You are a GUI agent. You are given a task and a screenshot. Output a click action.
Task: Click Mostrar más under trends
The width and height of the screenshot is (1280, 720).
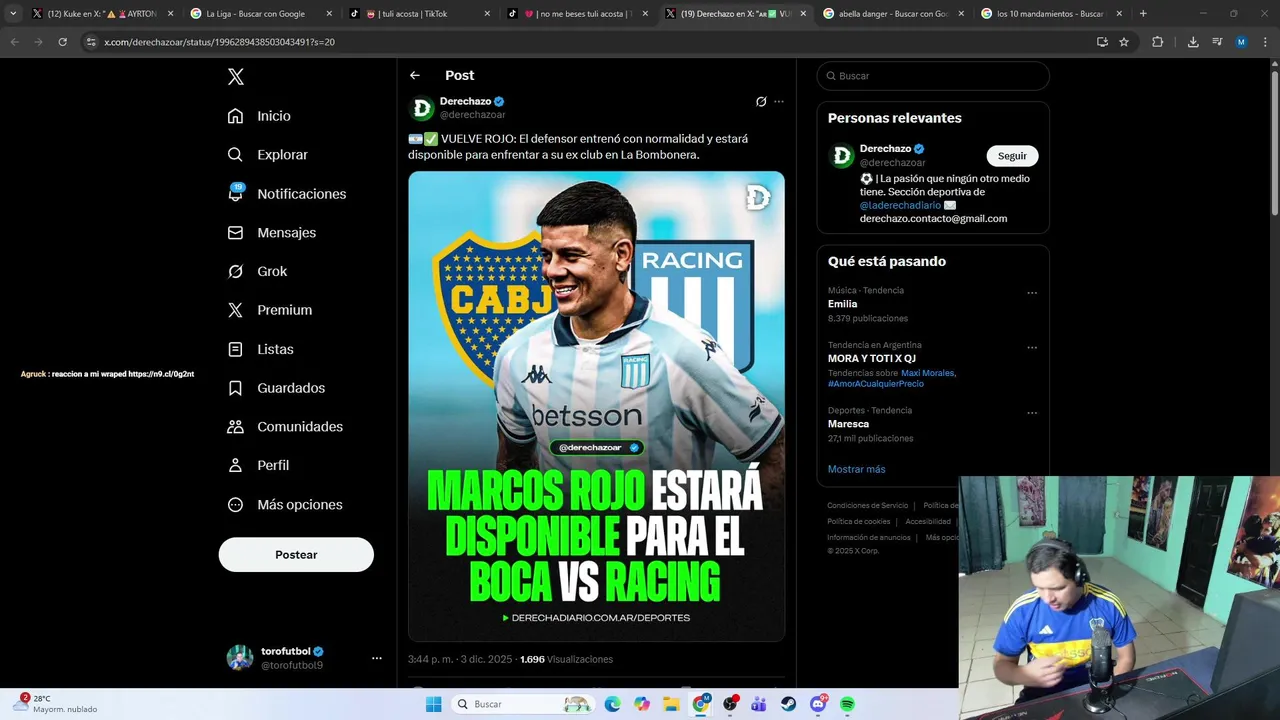pyautogui.click(x=856, y=470)
